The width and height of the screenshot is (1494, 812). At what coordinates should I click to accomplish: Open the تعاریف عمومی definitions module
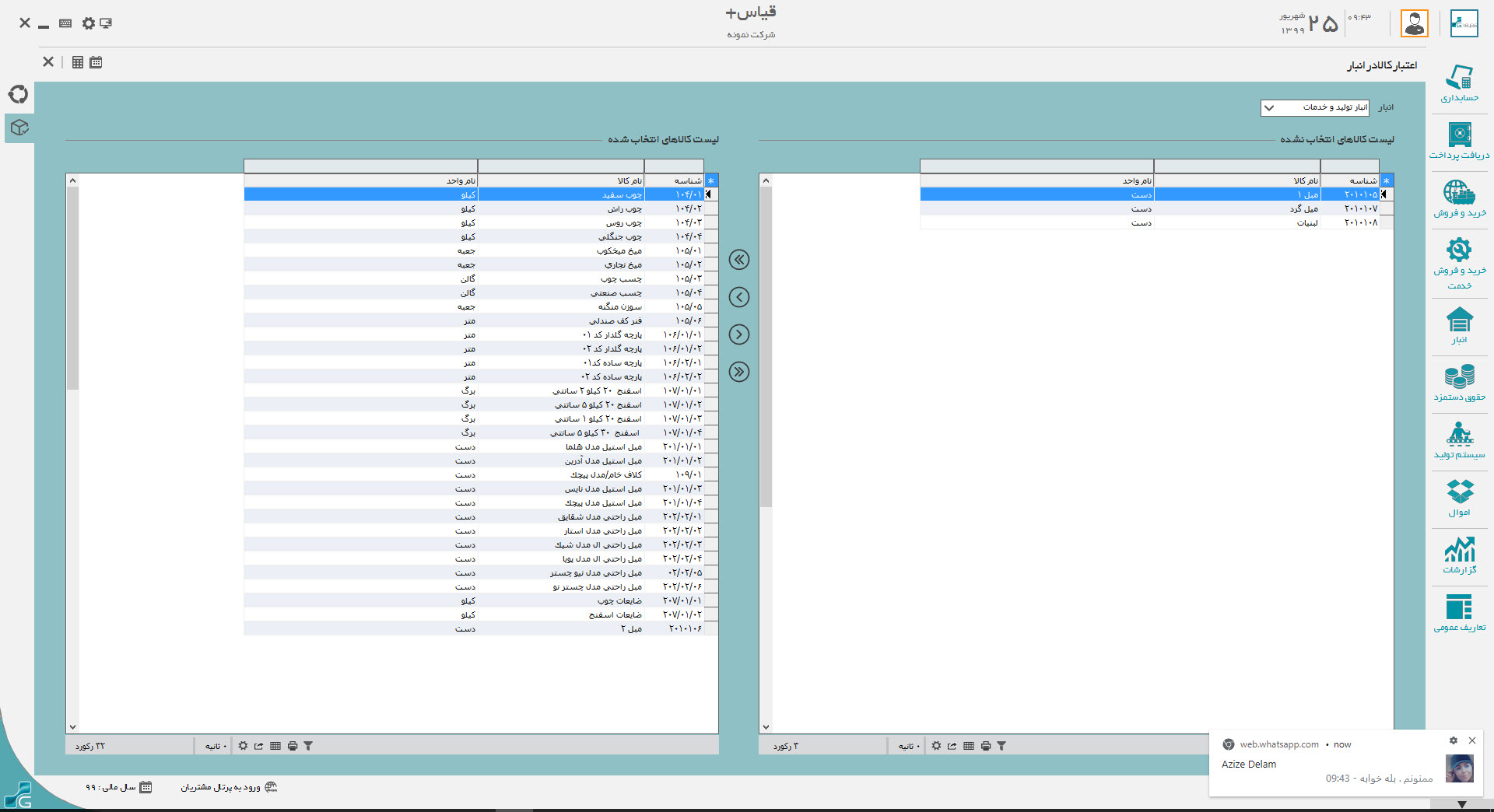[x=1459, y=613]
